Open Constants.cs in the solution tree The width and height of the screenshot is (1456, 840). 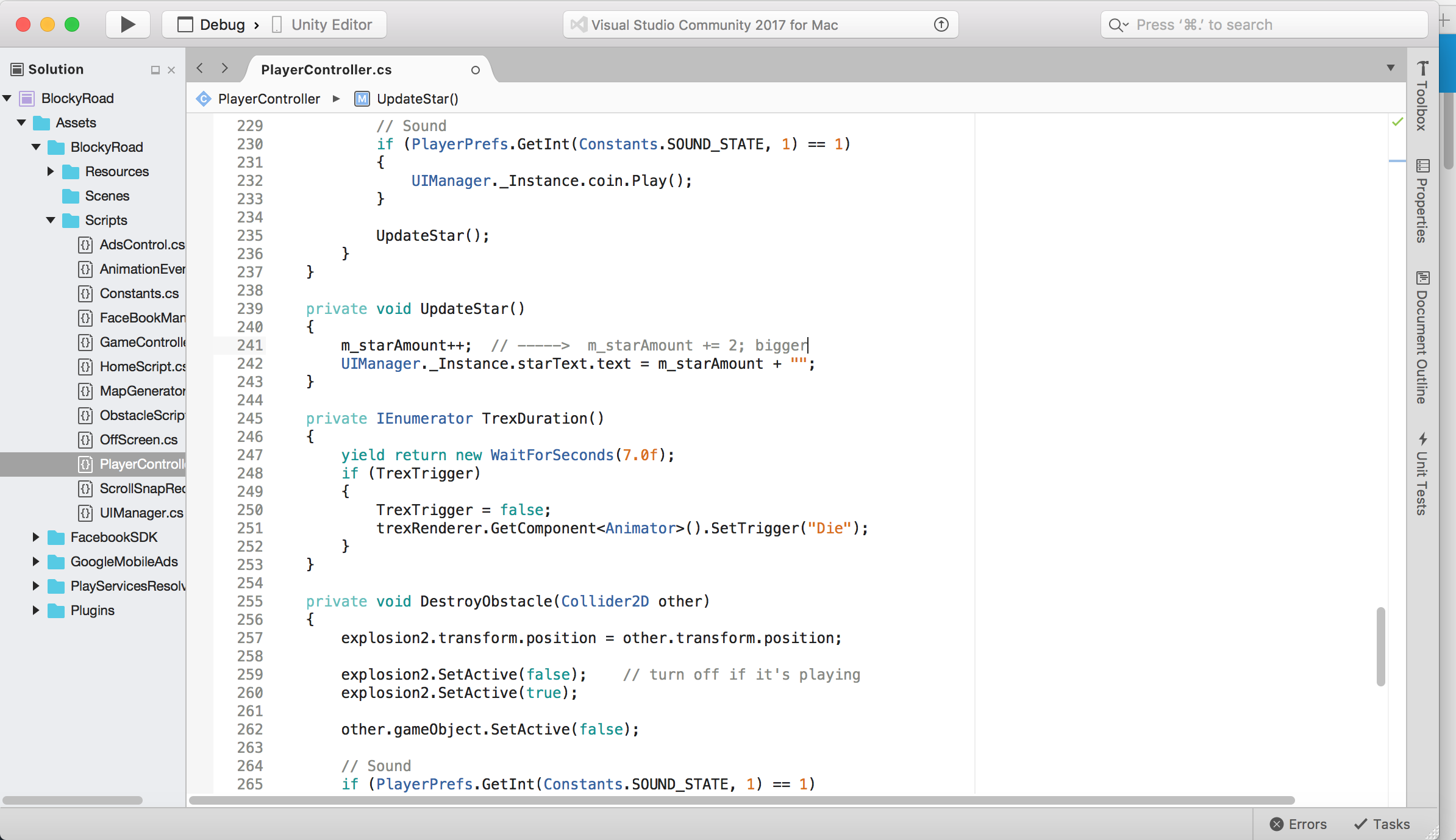139,293
